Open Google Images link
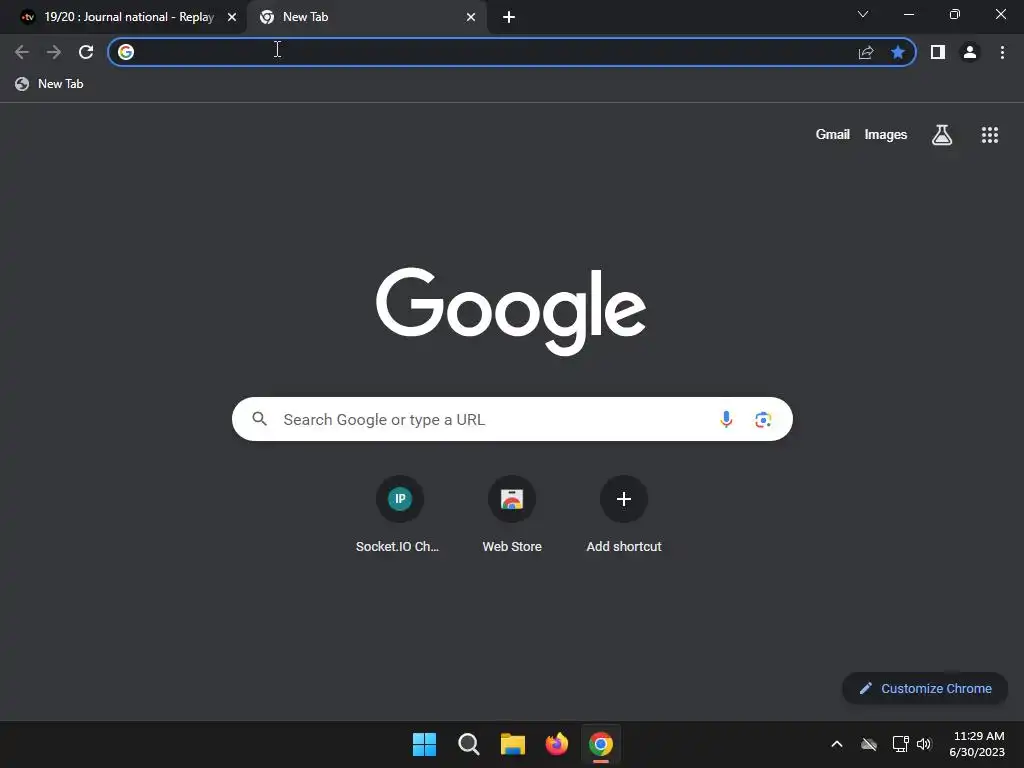This screenshot has height=768, width=1024. coord(886,135)
